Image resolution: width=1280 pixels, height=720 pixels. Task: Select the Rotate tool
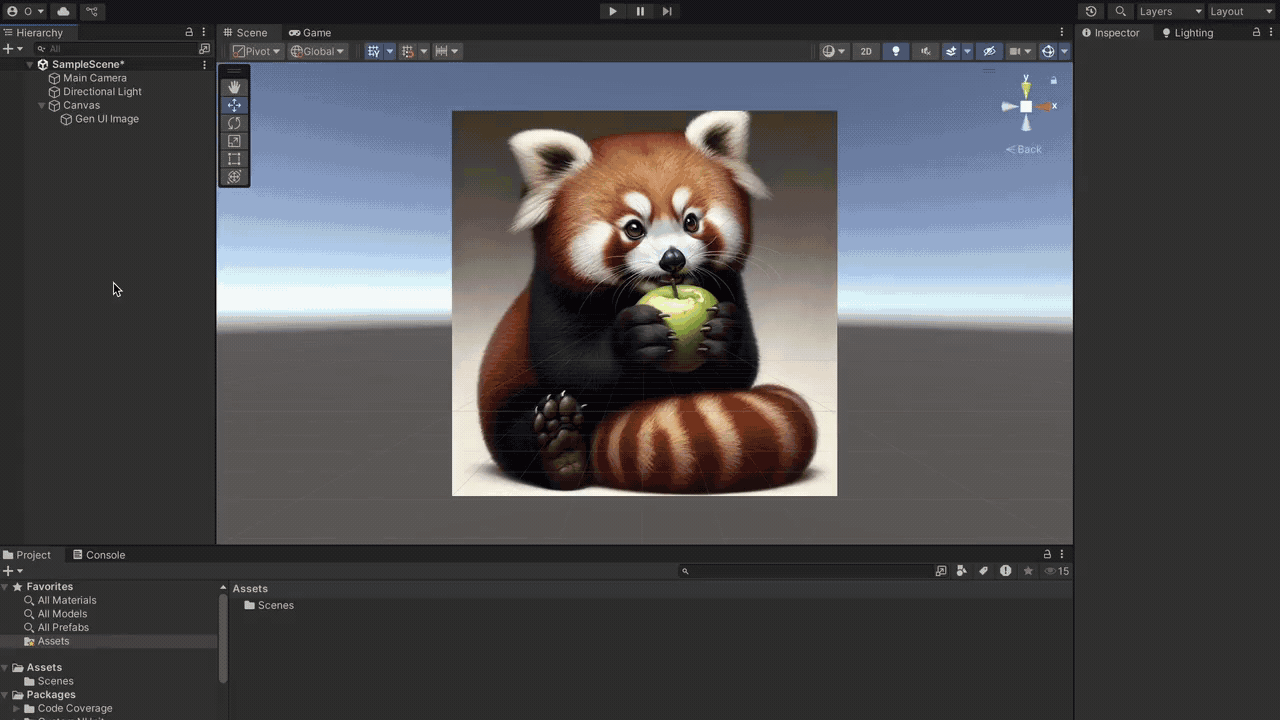234,122
